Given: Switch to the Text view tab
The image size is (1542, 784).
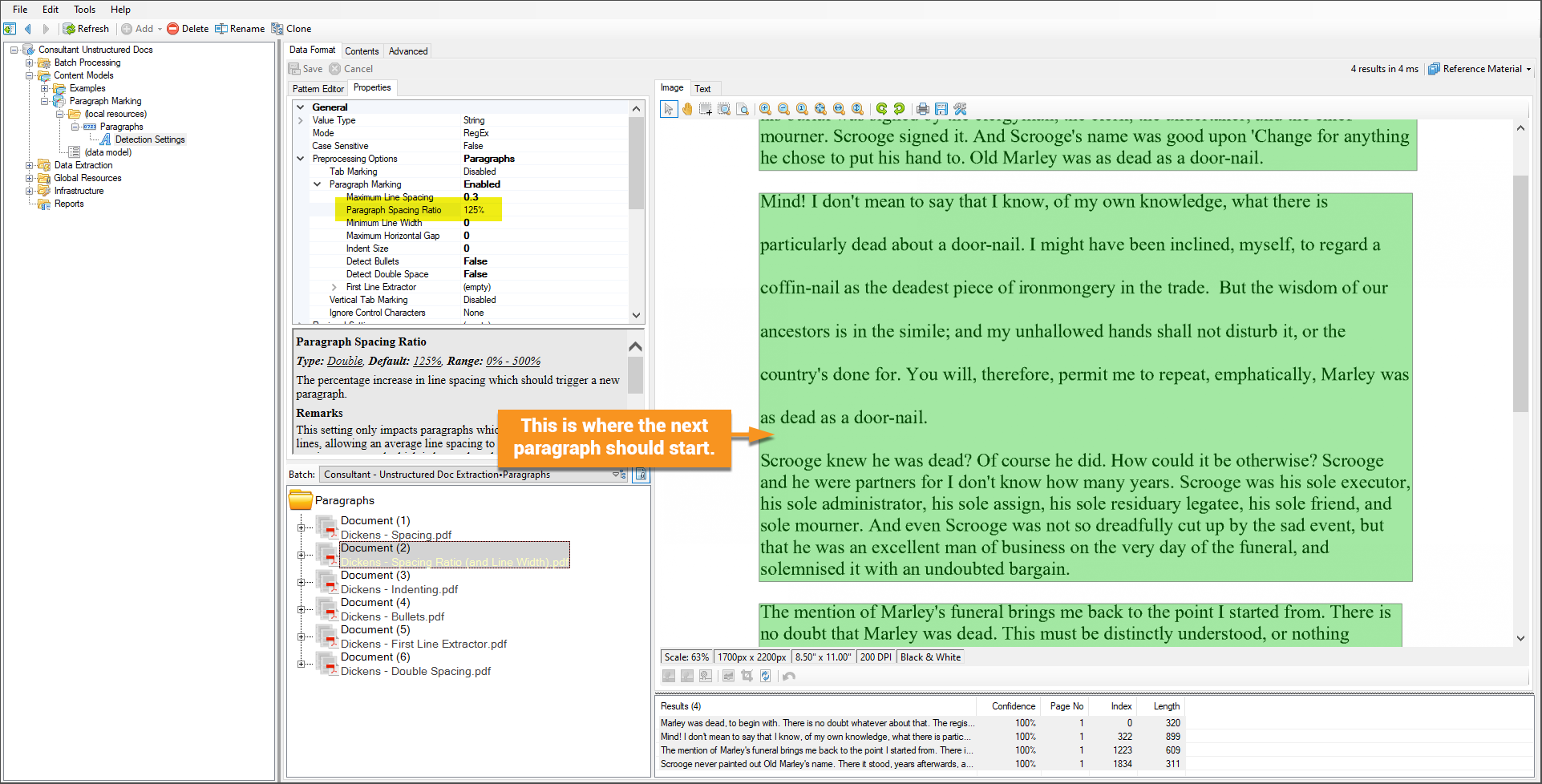Looking at the screenshot, I should 702,89.
